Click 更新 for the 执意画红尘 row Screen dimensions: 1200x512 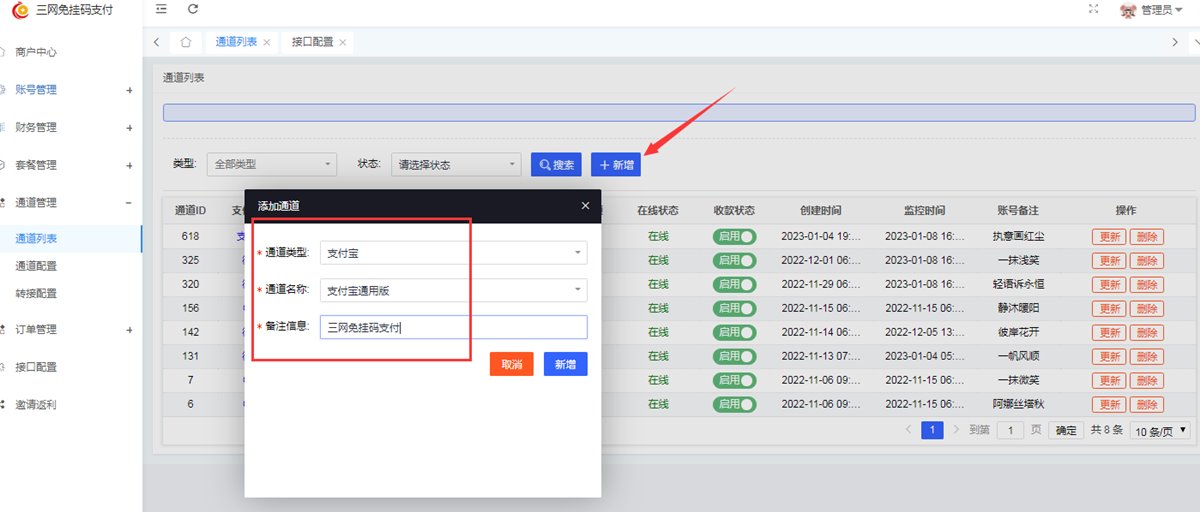[x=1109, y=237]
